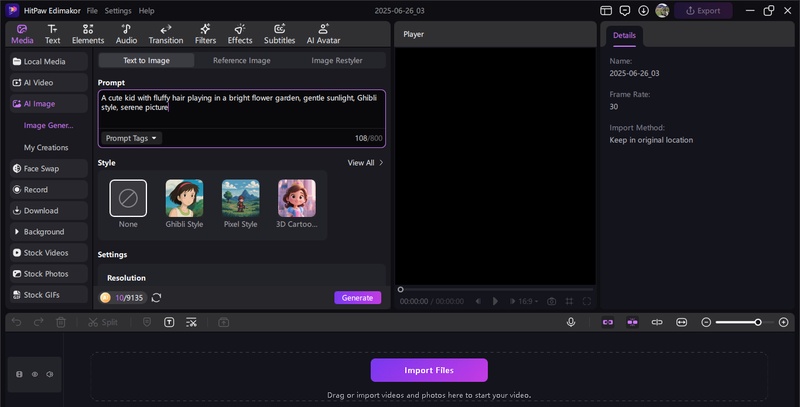The image size is (800, 407).
Task: Click the Import Files button
Action: (429, 370)
